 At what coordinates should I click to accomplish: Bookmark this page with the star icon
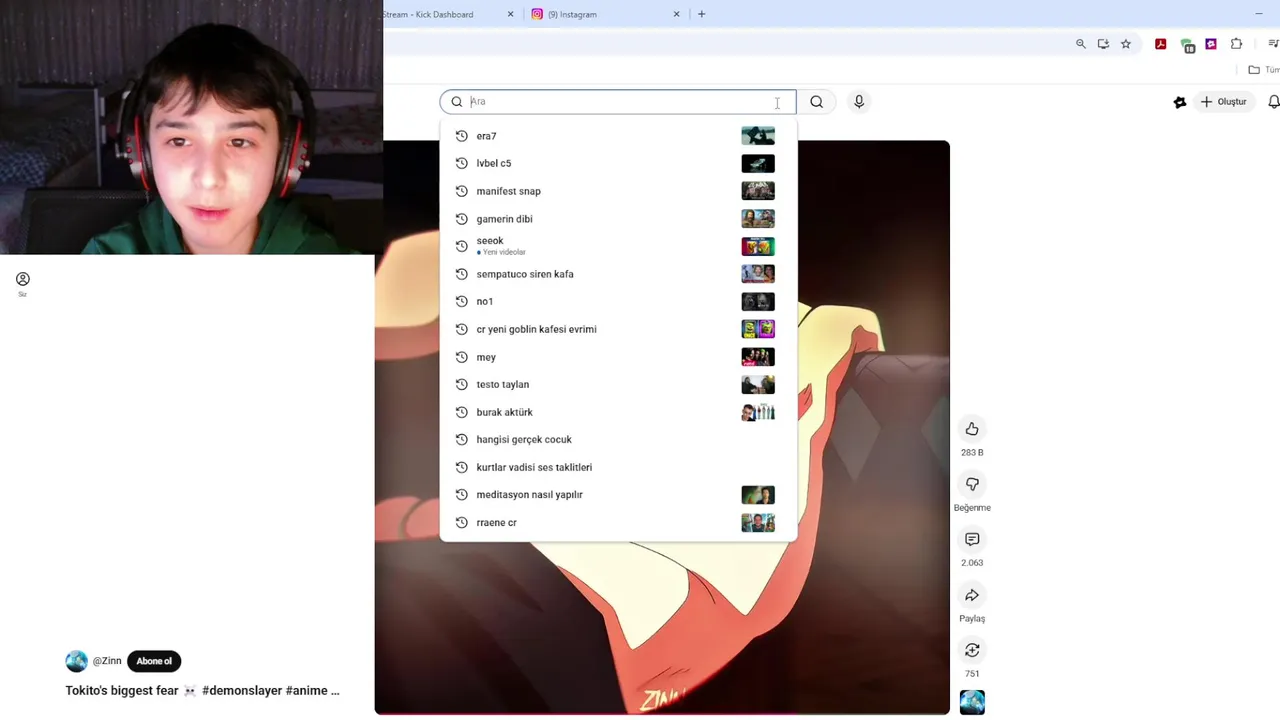[x=1126, y=44]
